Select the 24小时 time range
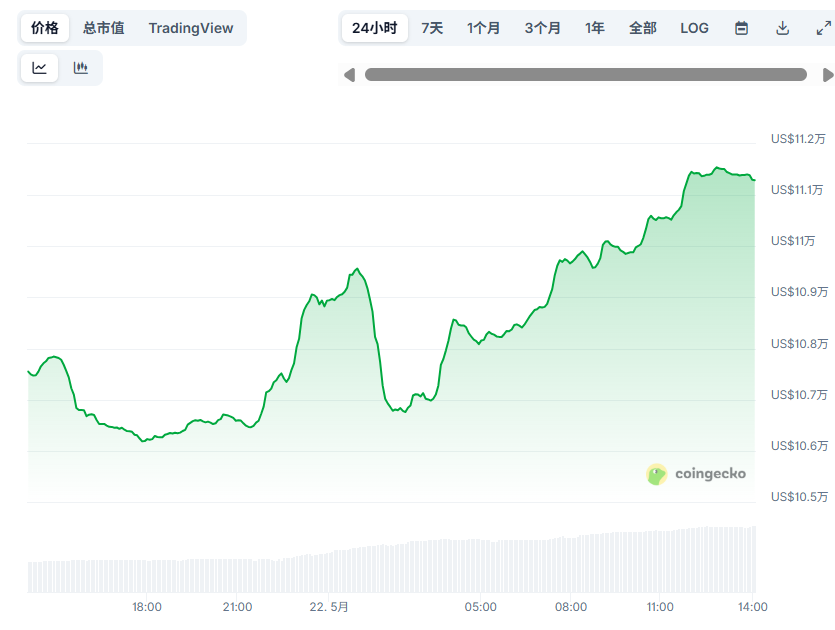The width and height of the screenshot is (835, 630). point(374,28)
